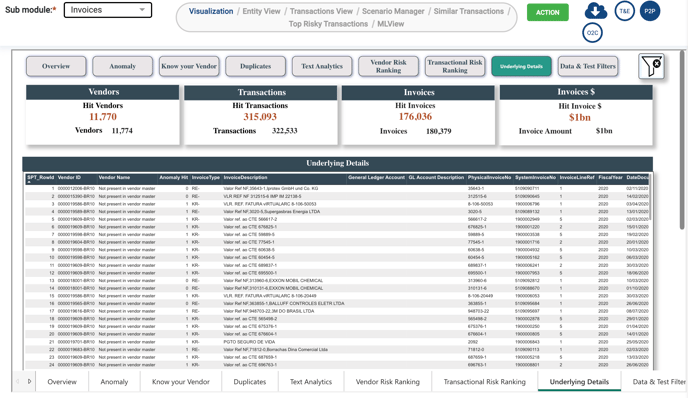Screen dimensions: 688x398
Task: Open the Know your Vendor button
Action: click(189, 66)
